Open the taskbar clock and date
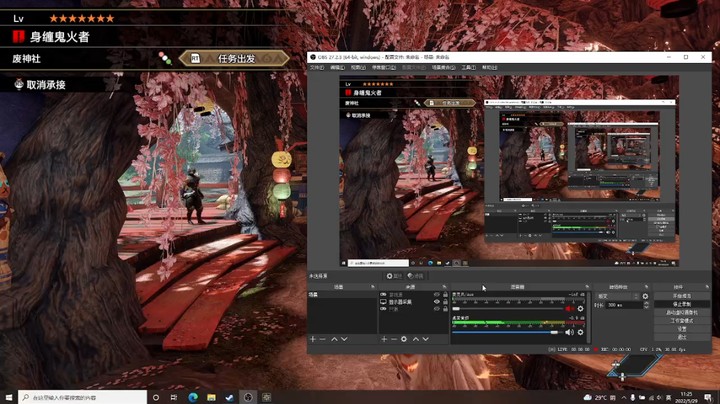This screenshot has width=720, height=404. (686, 398)
